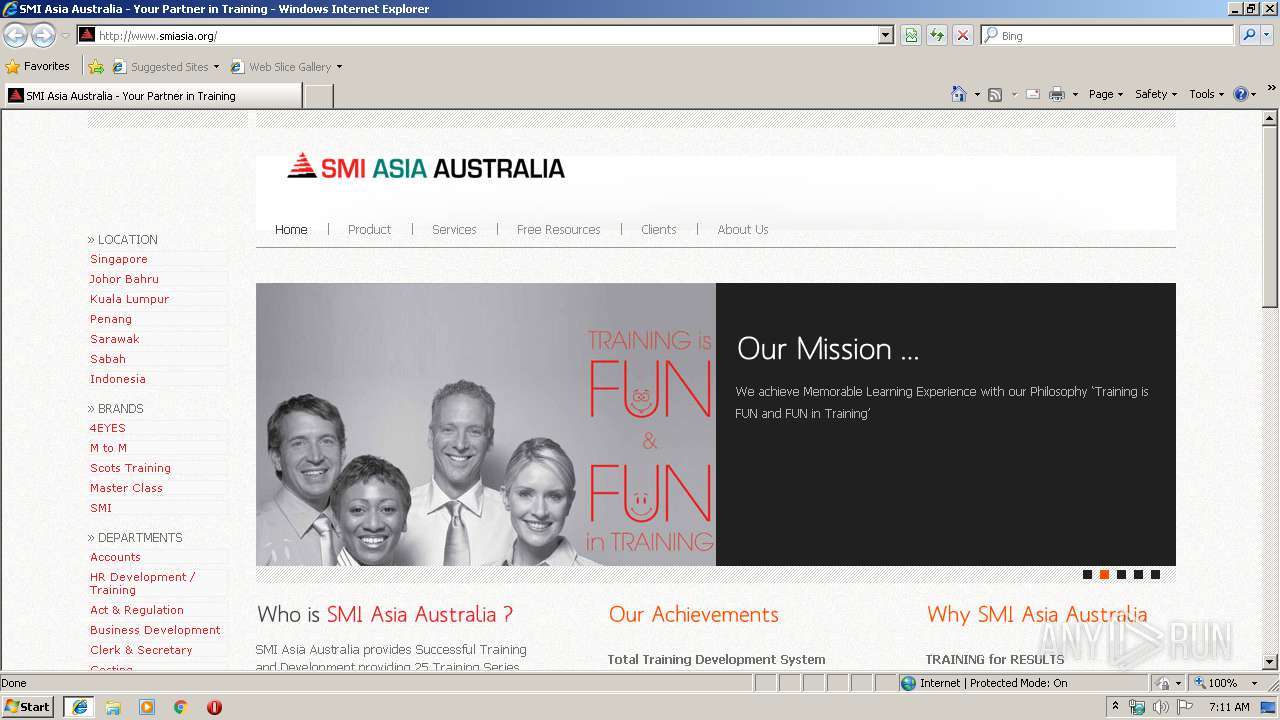Click the Johor Bahru location link

pos(124,279)
